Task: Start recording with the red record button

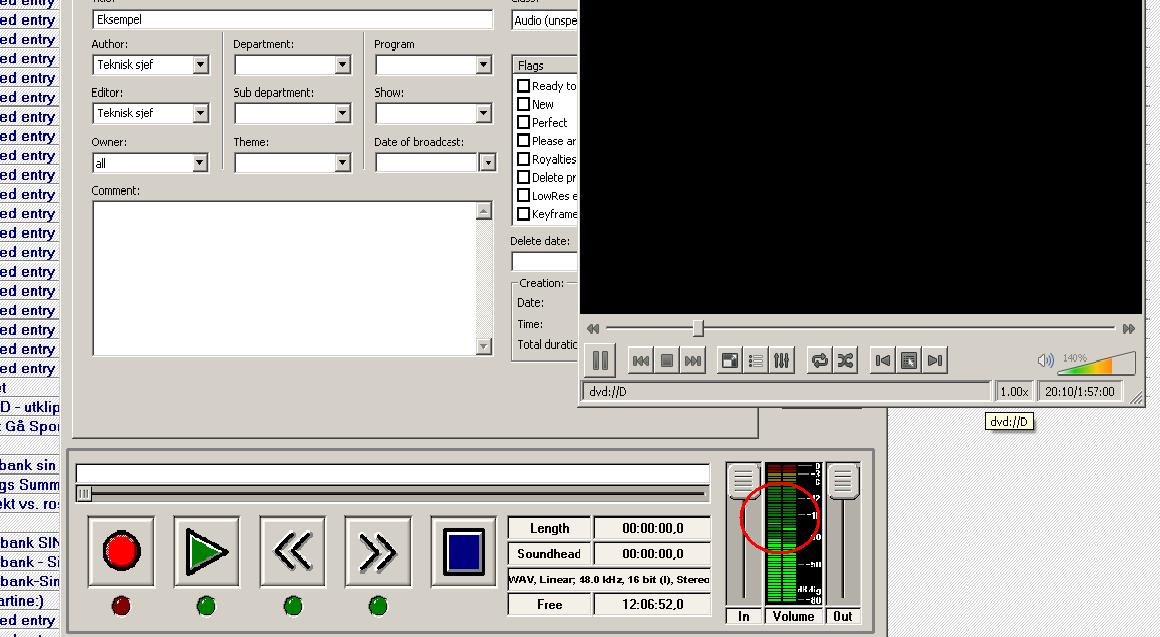Action: pos(121,551)
